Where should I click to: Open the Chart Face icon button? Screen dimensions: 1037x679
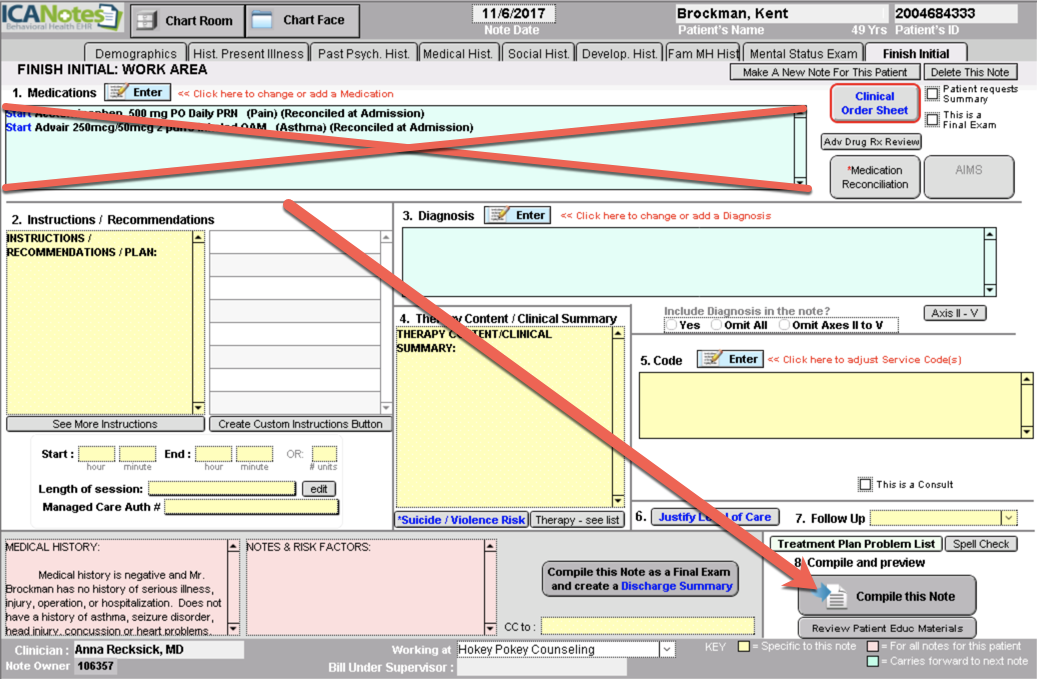[x=260, y=20]
